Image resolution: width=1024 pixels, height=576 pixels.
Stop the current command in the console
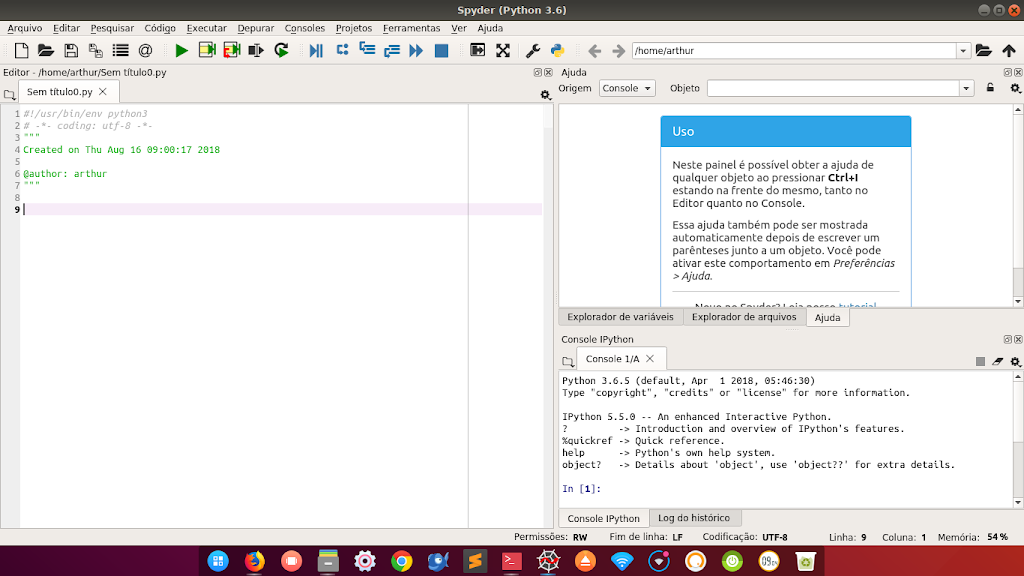(980, 361)
